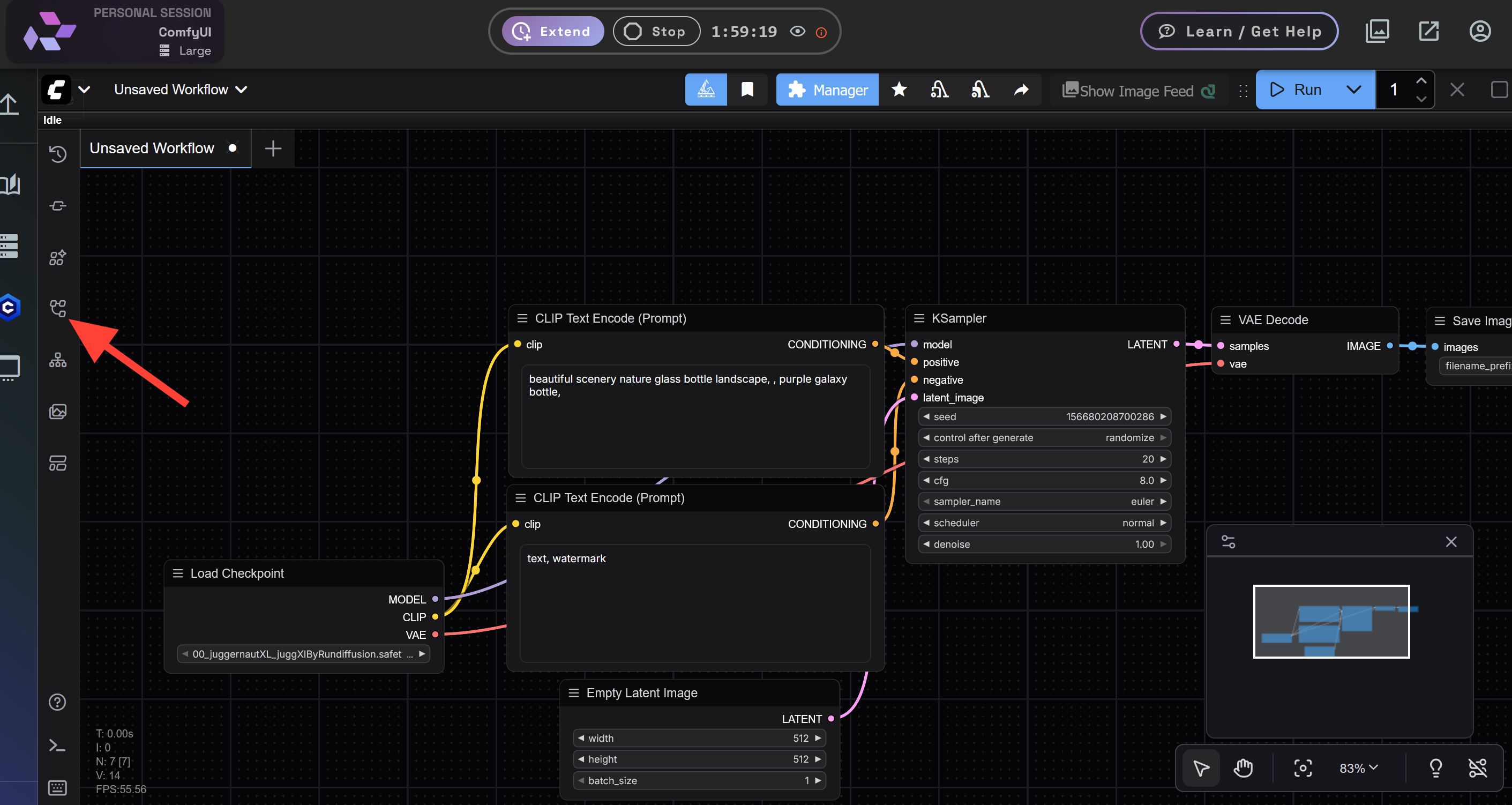Click the help question mark icon

pos(57,702)
